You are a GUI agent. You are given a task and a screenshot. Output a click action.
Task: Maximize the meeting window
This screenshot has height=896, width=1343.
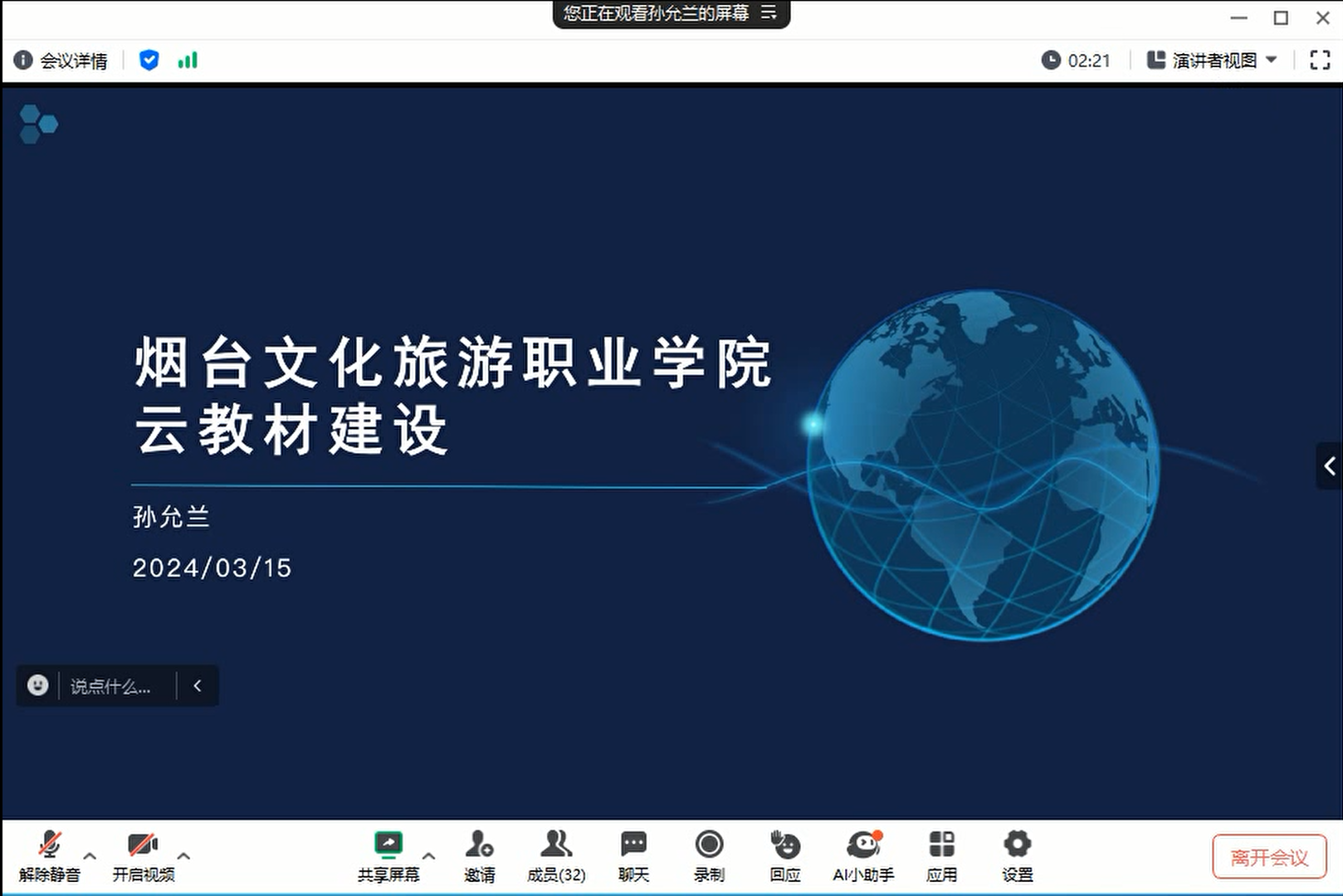click(x=1281, y=17)
